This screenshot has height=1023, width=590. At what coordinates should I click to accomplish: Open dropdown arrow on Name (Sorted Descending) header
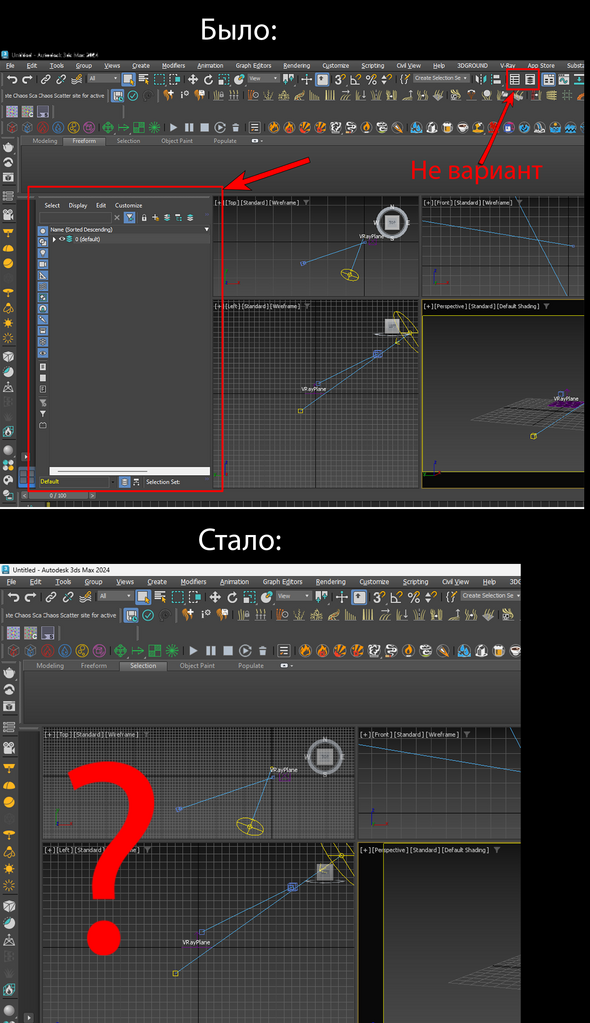pyautogui.click(x=206, y=230)
